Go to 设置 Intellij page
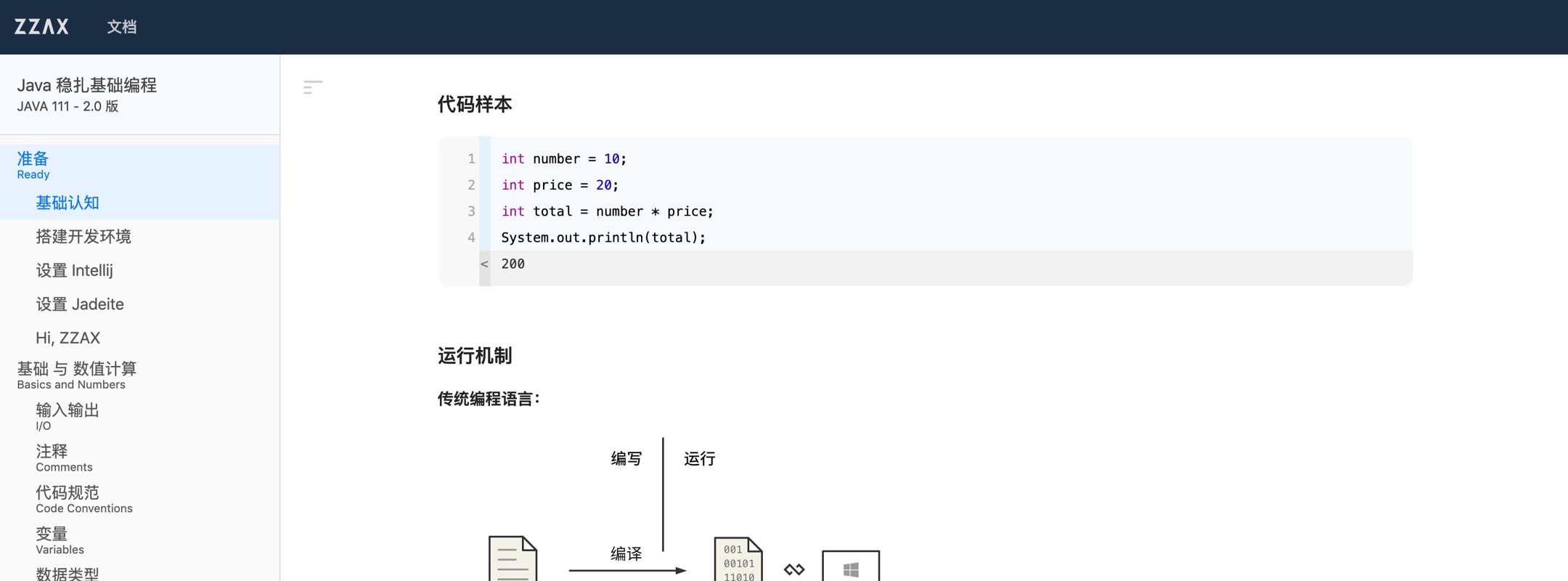Image resolution: width=1568 pixels, height=581 pixels. click(x=74, y=270)
